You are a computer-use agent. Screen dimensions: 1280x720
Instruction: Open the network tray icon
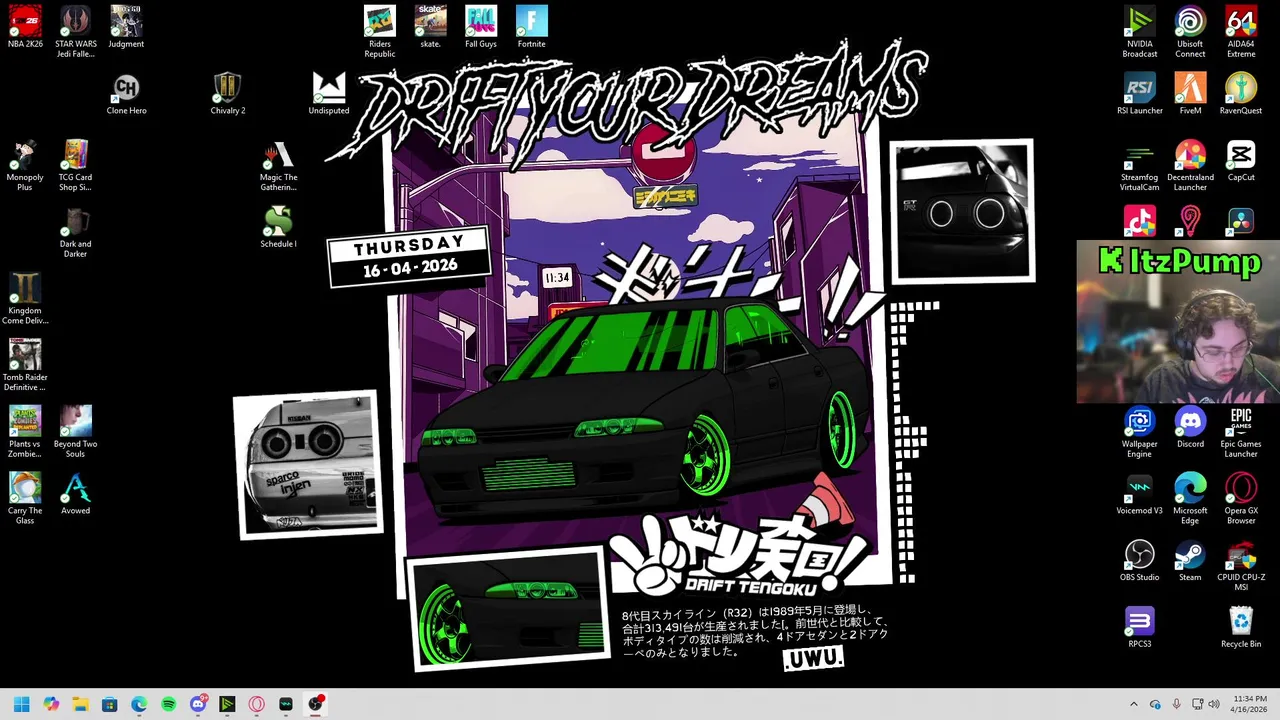[x=1197, y=704]
